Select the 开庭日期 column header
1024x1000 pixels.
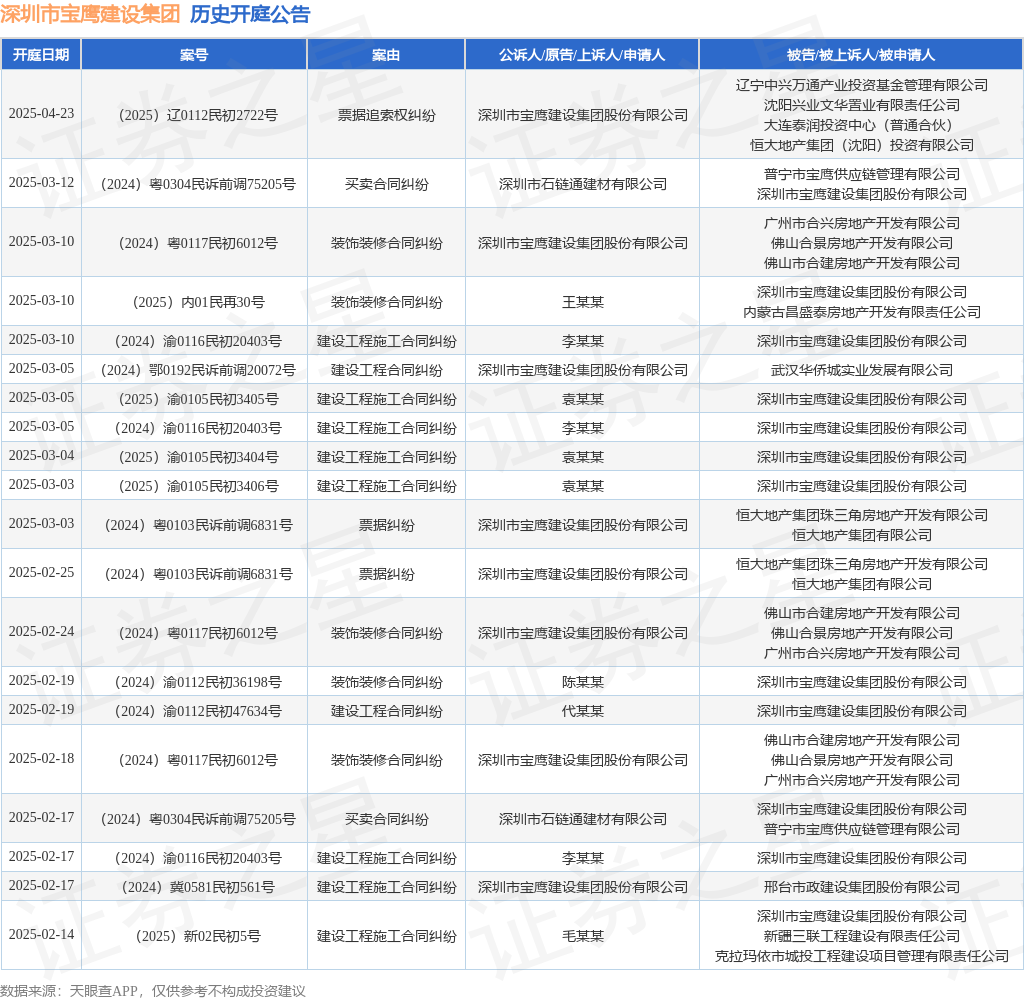(41, 55)
